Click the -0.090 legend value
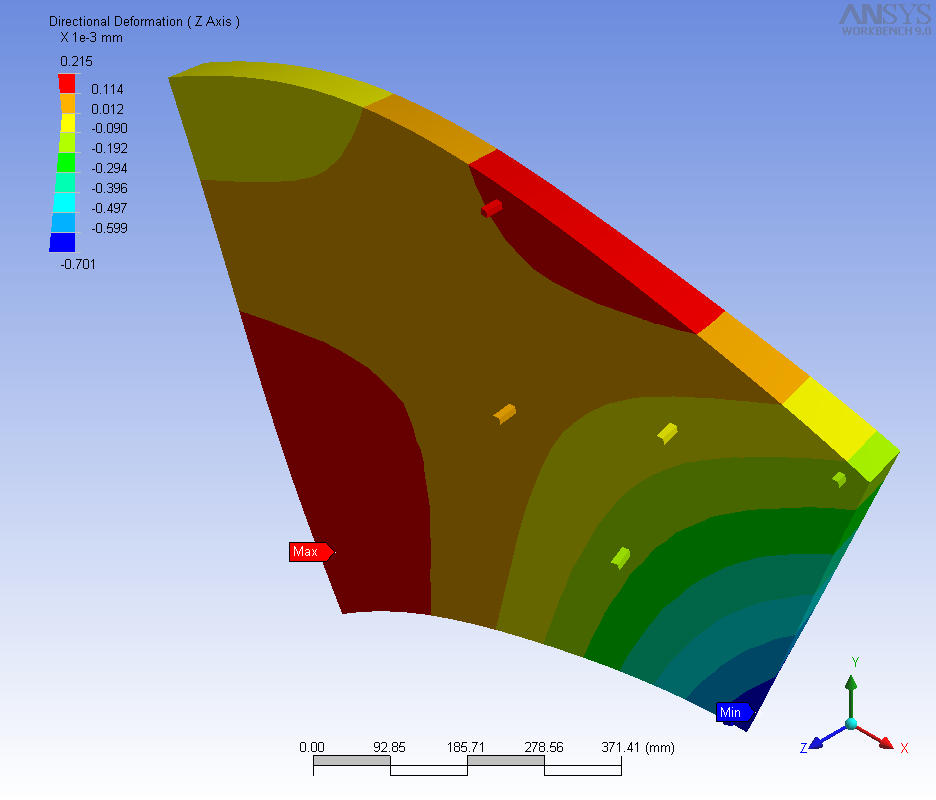Screen dimensions: 936x800 coord(109,128)
